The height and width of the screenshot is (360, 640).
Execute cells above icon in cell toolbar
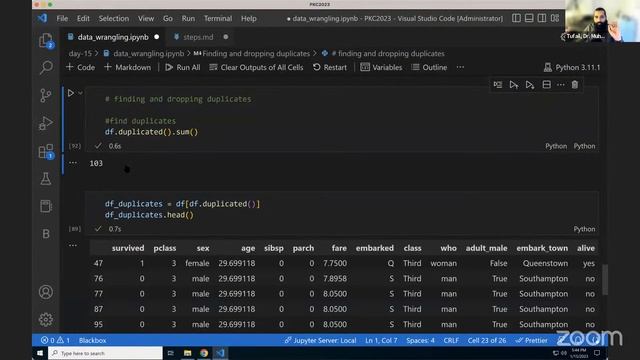[514, 85]
